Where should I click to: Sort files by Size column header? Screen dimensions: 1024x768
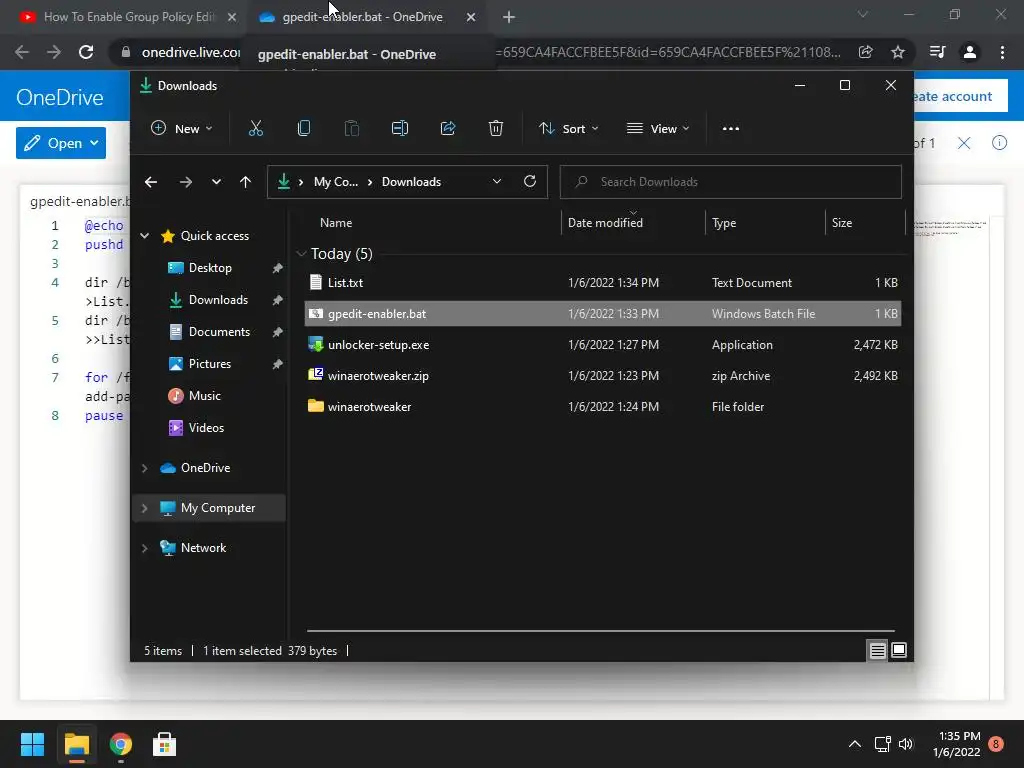(842, 223)
